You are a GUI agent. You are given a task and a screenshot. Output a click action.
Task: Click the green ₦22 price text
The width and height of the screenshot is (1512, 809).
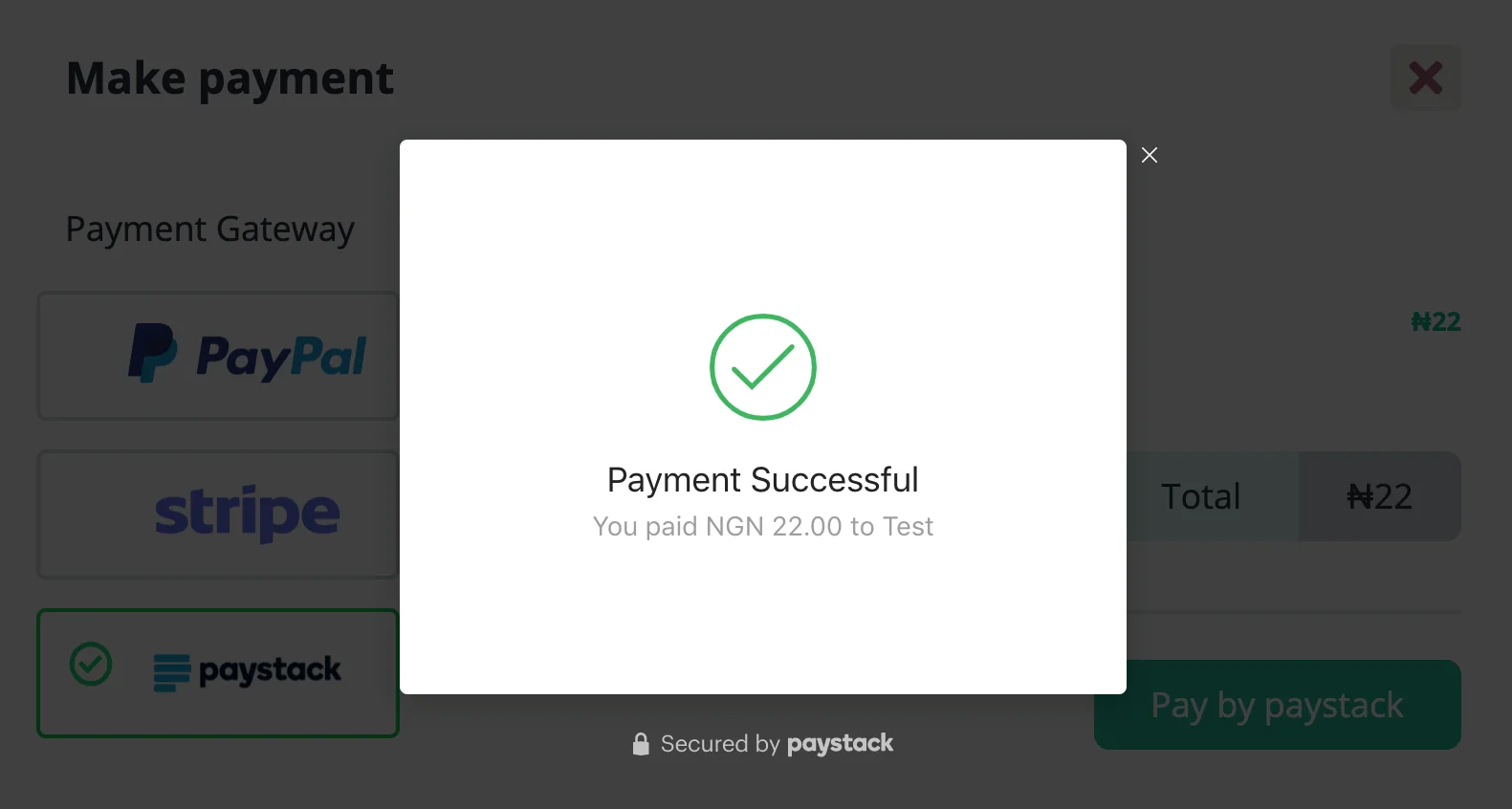(1435, 322)
